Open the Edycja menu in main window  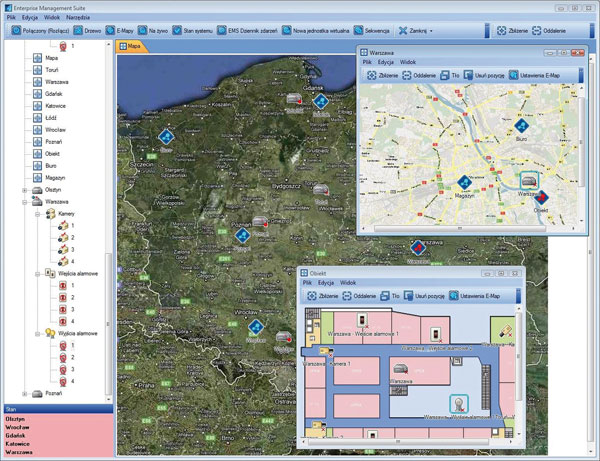point(30,17)
